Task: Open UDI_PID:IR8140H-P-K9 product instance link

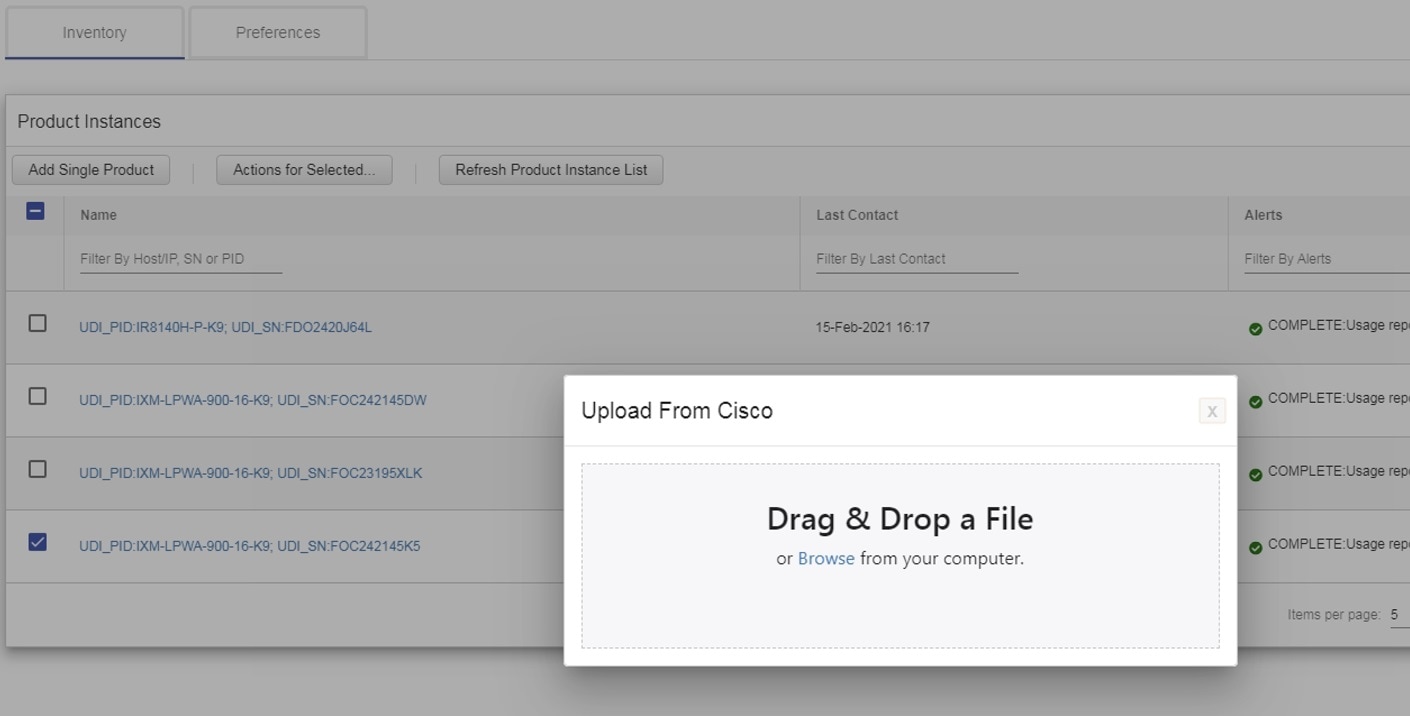Action: tap(226, 327)
